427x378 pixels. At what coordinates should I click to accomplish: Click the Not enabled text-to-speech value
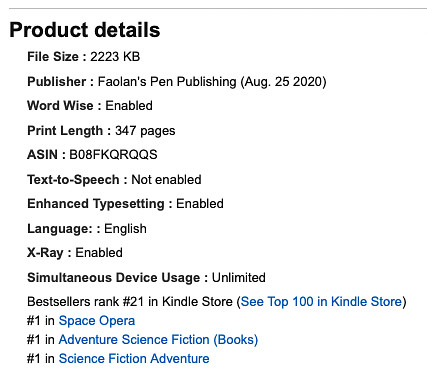click(x=166, y=179)
